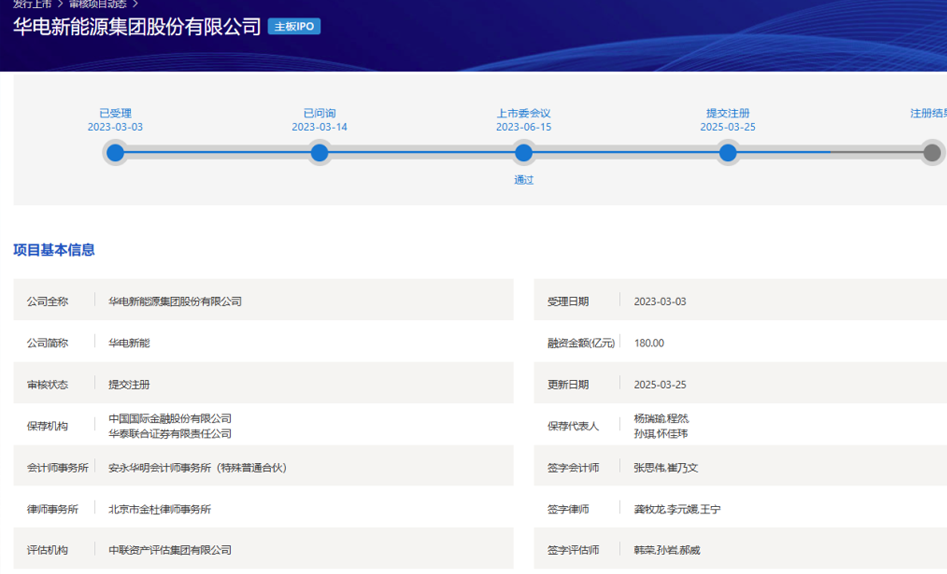Click the second line of sponsor representatives
947x574 pixels.
[661, 433]
